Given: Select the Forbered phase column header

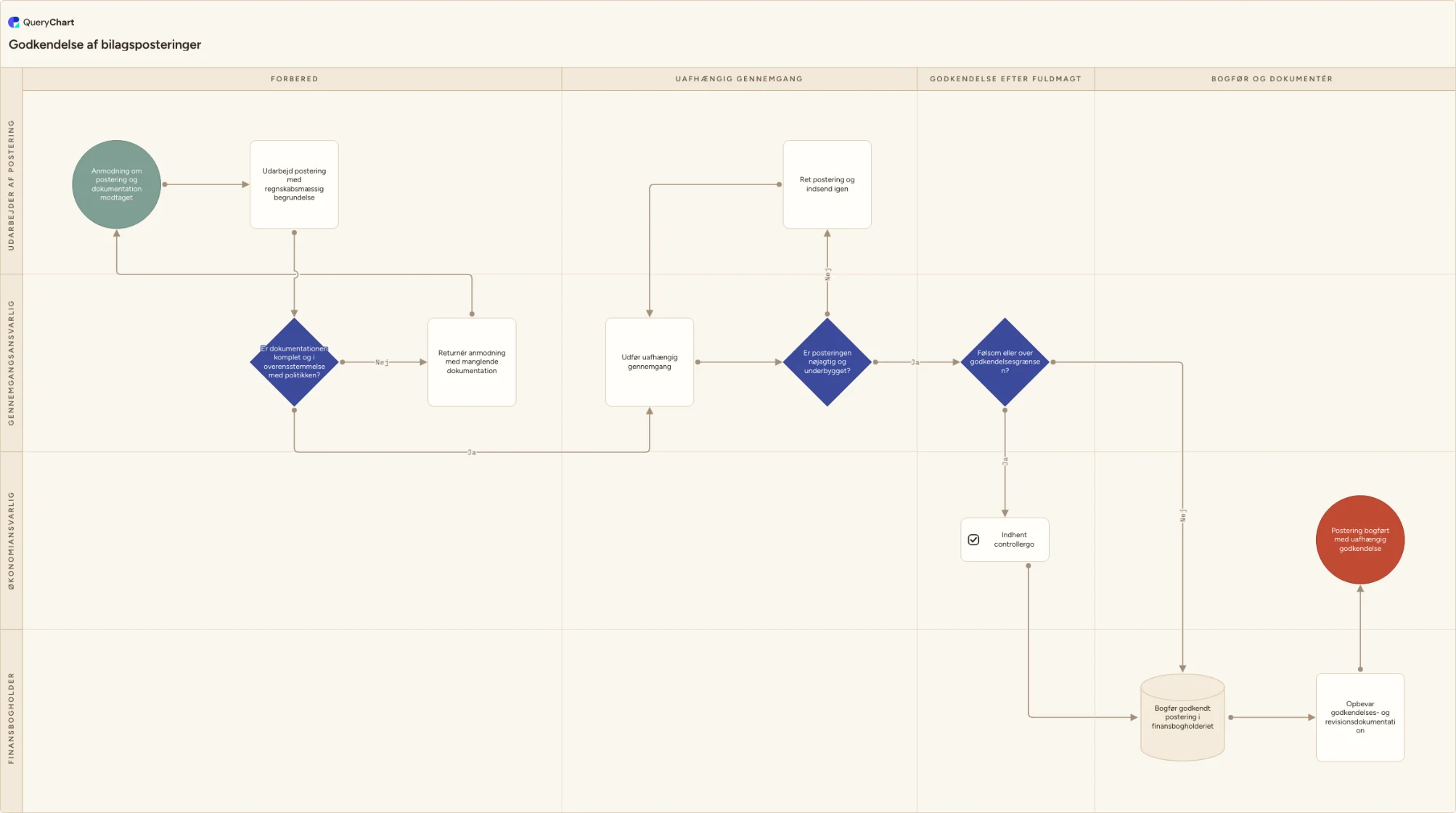Looking at the screenshot, I should point(294,79).
